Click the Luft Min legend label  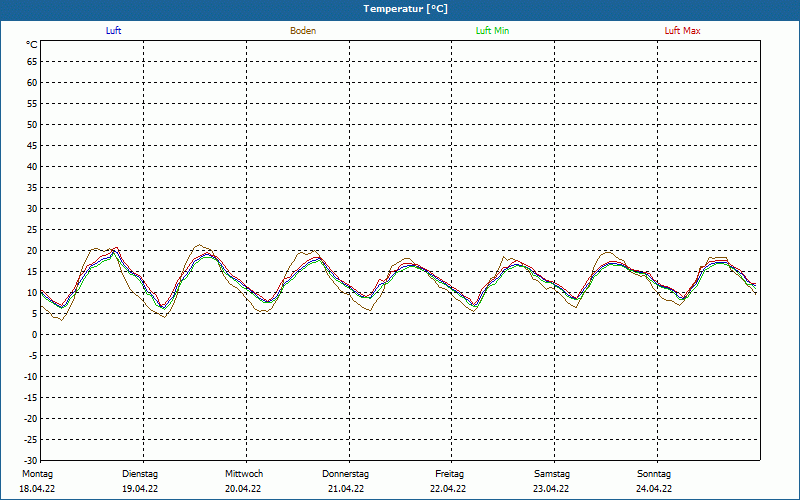492,31
